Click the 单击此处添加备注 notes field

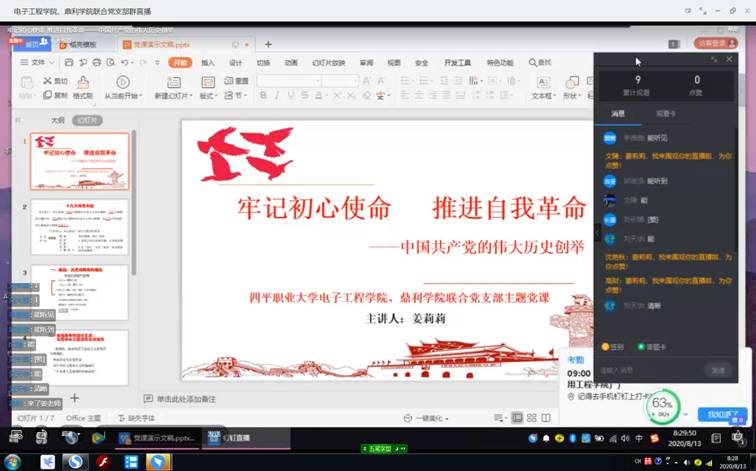179,399
